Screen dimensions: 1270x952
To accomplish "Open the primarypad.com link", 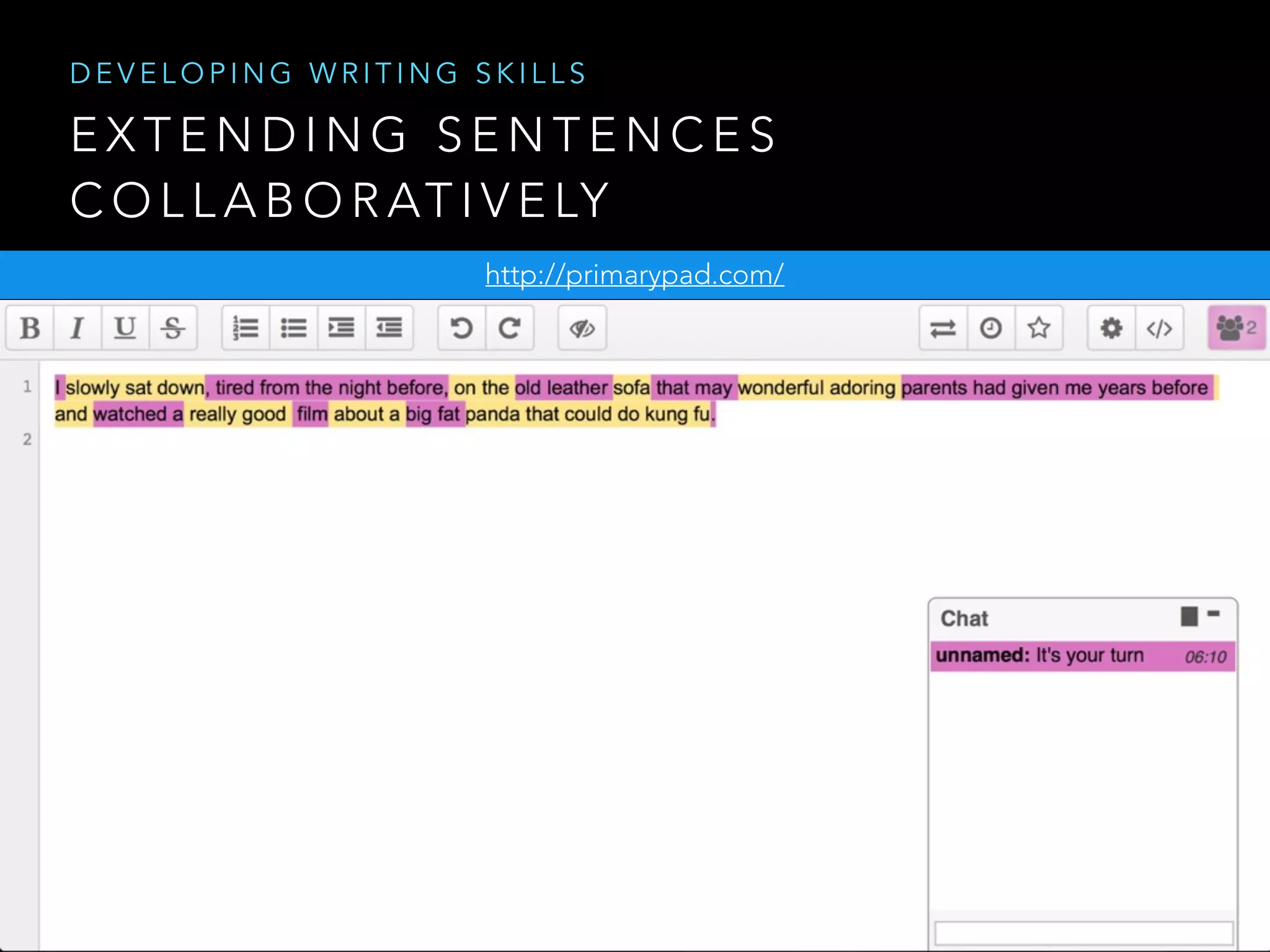I will 634,275.
